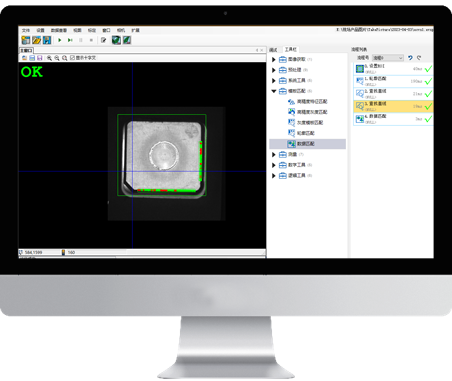This screenshot has height=381, width=452.
Task: Click the open folder icon in main toolbar
Action: point(36,40)
